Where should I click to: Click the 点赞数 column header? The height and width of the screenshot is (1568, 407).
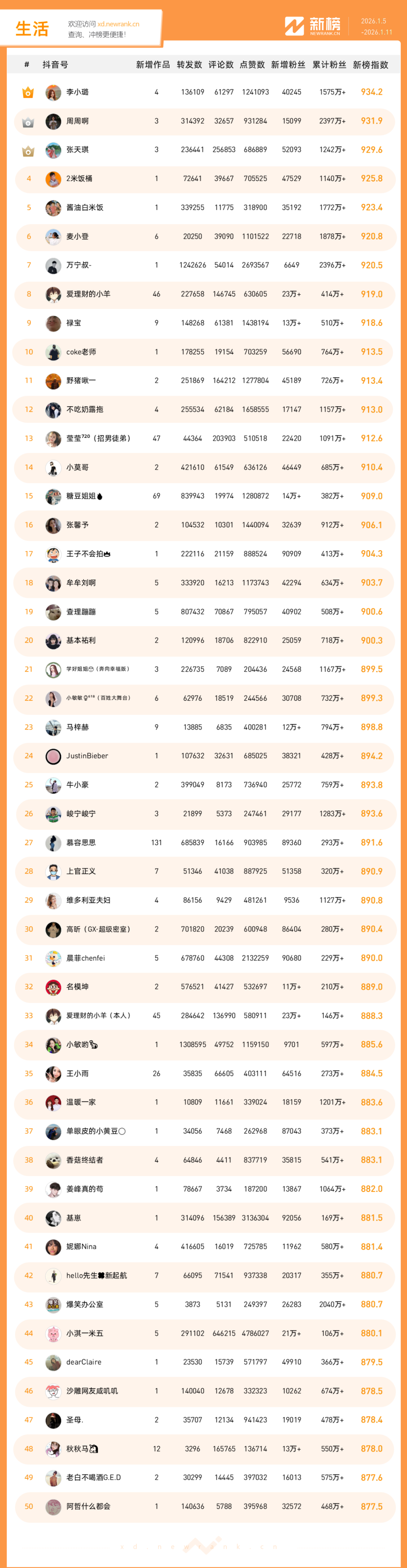click(x=252, y=65)
